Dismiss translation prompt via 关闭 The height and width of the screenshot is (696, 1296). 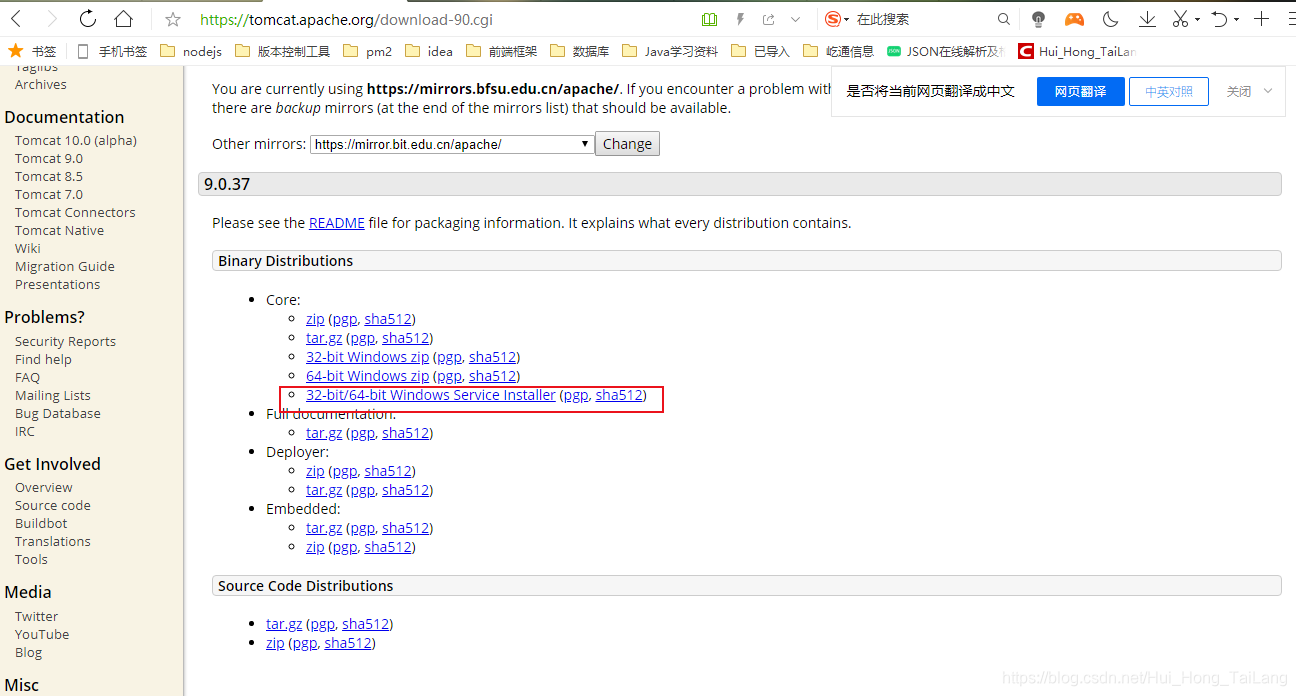(x=1239, y=91)
